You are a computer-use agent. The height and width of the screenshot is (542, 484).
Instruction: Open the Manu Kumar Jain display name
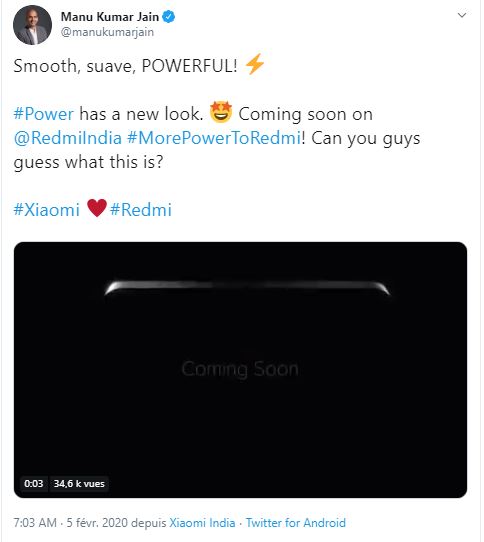point(110,17)
